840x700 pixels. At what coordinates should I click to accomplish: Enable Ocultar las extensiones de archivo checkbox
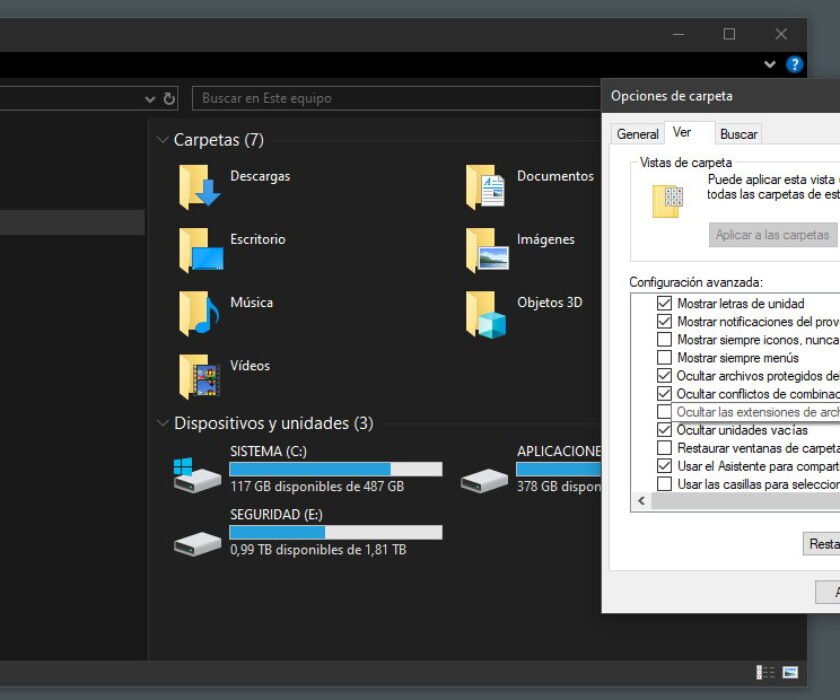coord(664,412)
